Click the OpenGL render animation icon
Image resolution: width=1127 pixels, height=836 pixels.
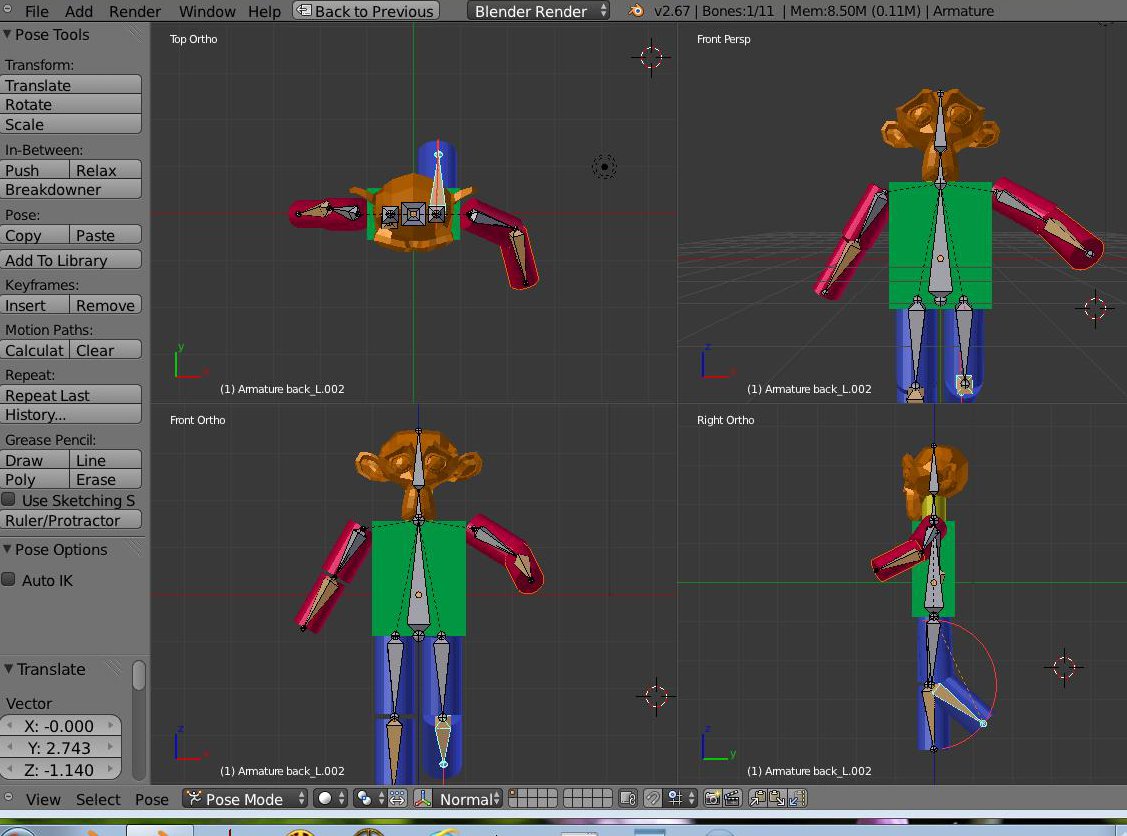tap(732, 799)
